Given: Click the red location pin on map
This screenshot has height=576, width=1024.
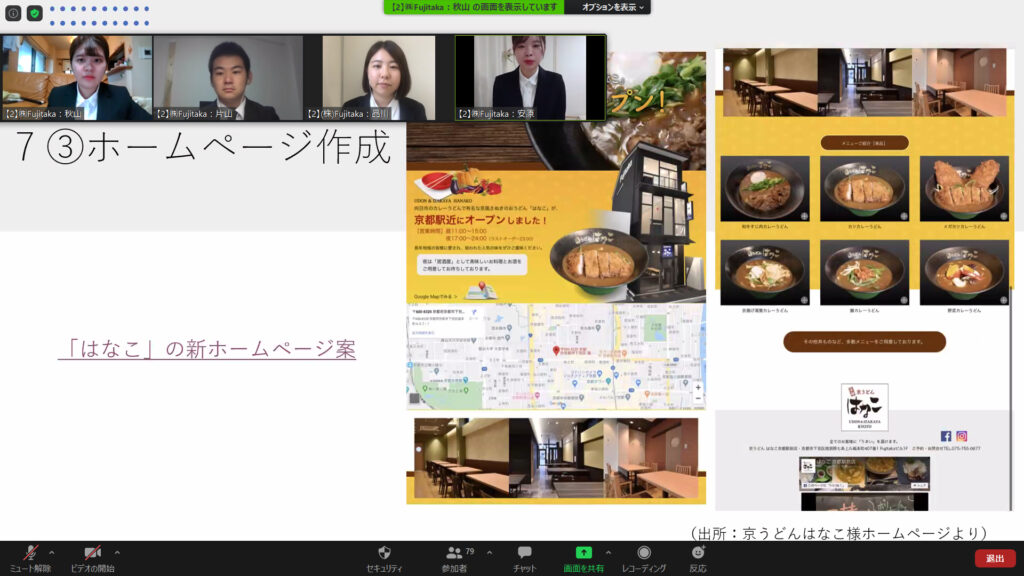Looking at the screenshot, I should click(x=556, y=351).
